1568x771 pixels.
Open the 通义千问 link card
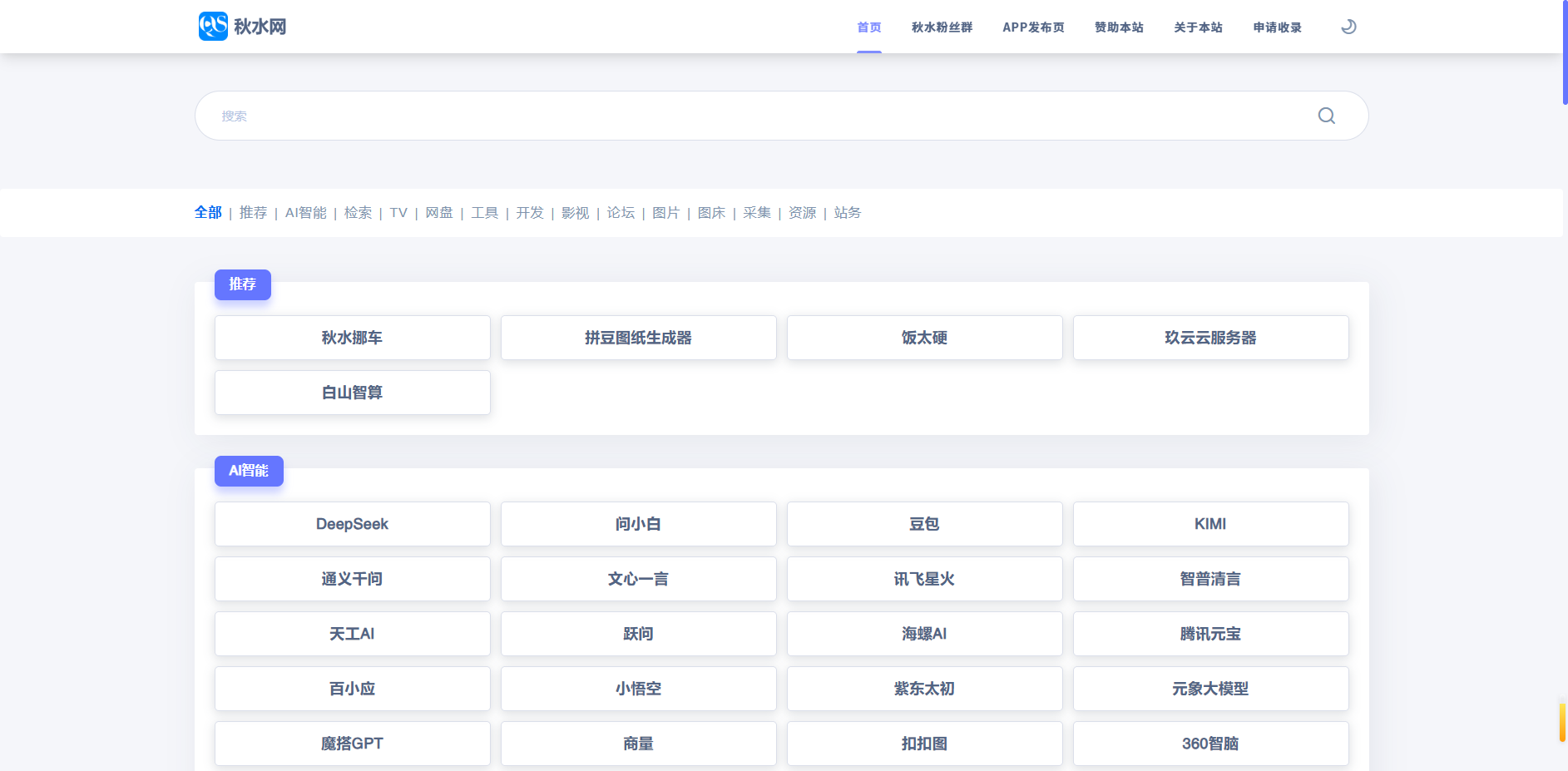click(x=353, y=579)
